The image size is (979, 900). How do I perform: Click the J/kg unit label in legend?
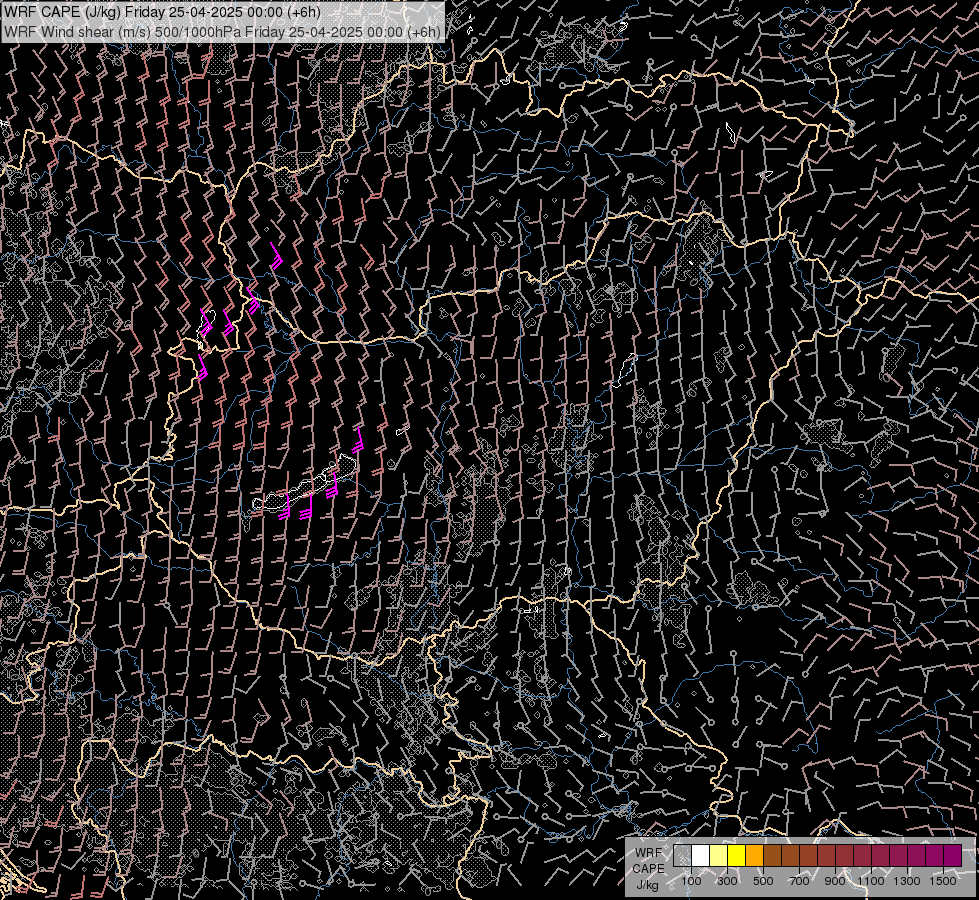[648, 884]
